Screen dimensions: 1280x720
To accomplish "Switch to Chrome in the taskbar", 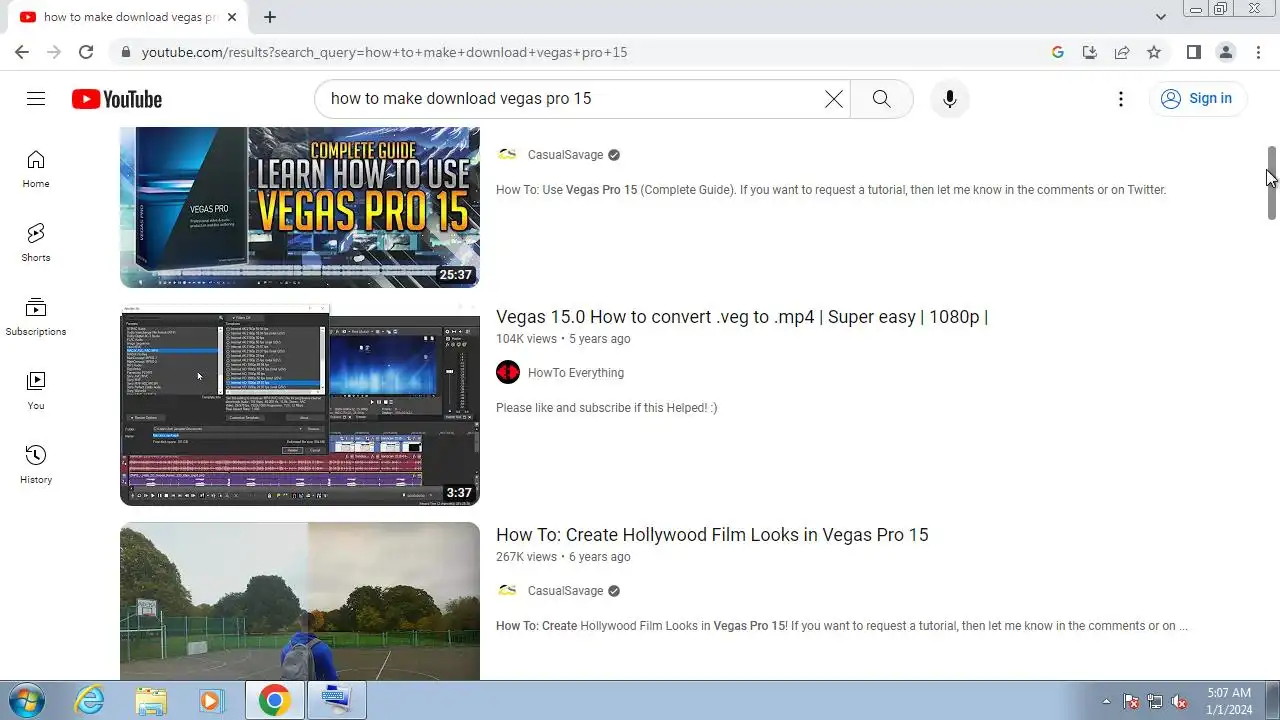I will click(274, 700).
